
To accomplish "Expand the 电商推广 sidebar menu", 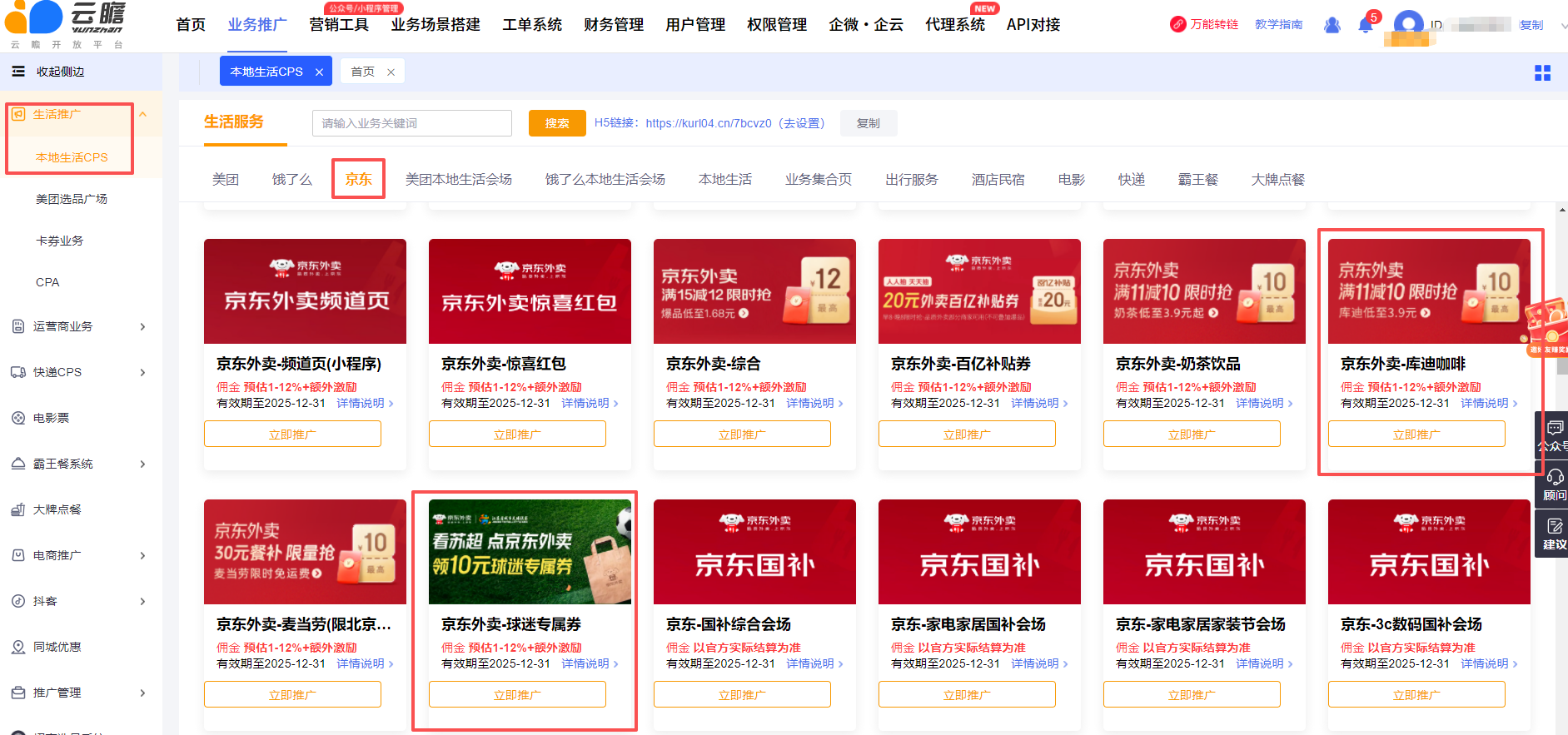I will (79, 555).
